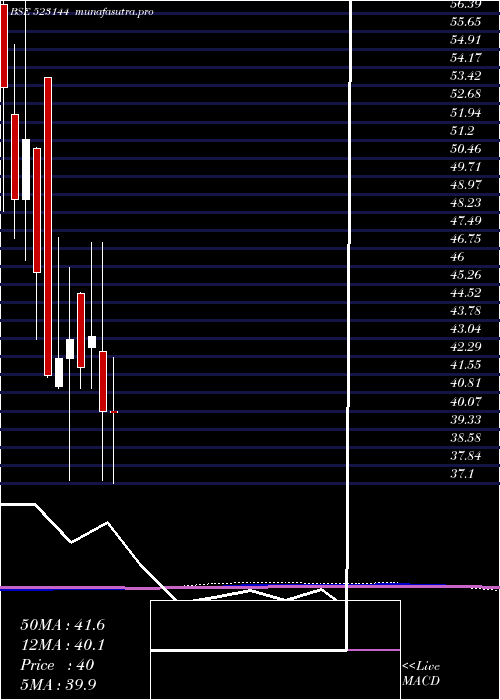
Task: Click the 56.39 price axis label
Action: (465, 4)
